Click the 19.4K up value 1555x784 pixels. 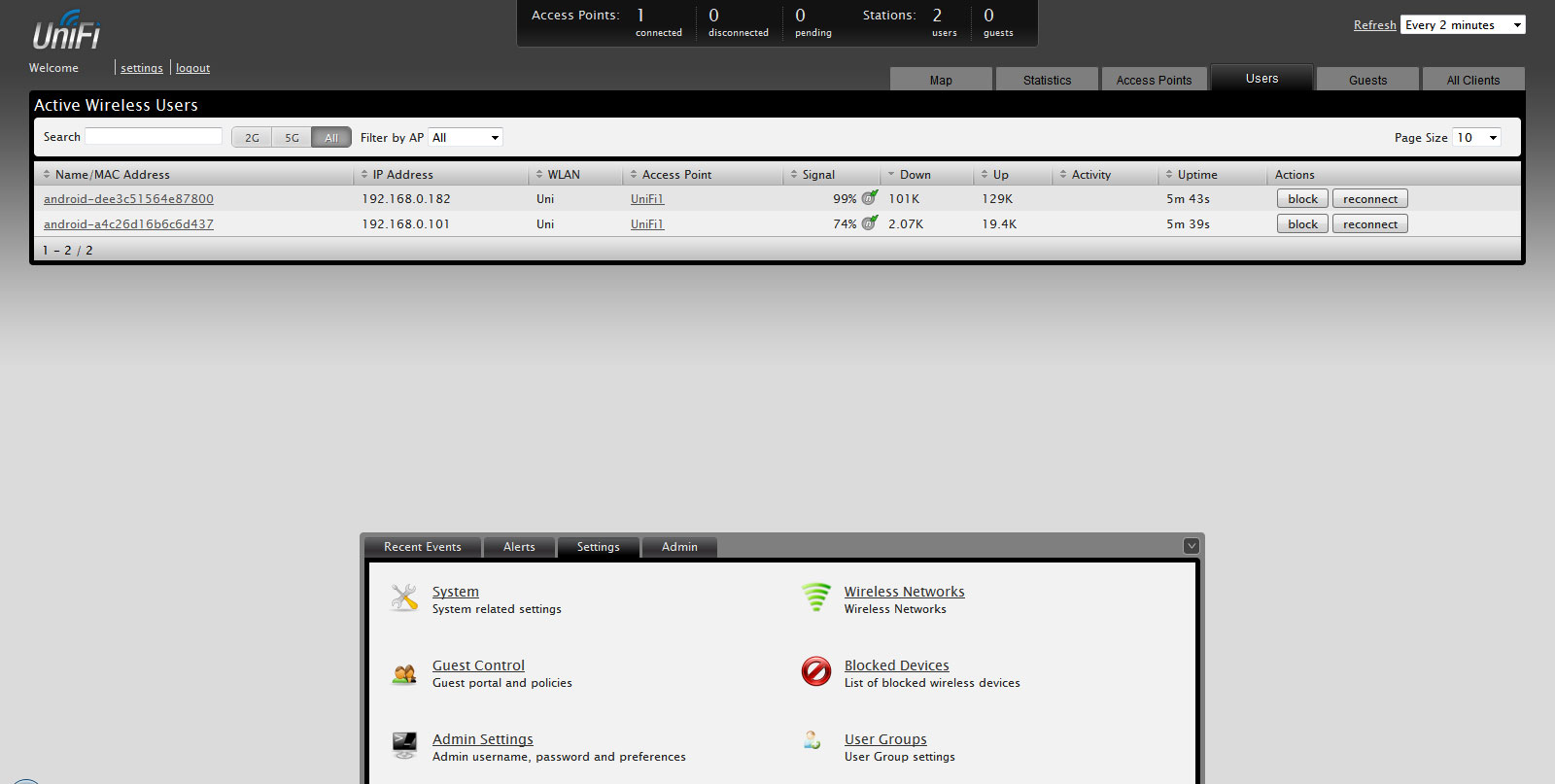[x=999, y=223]
